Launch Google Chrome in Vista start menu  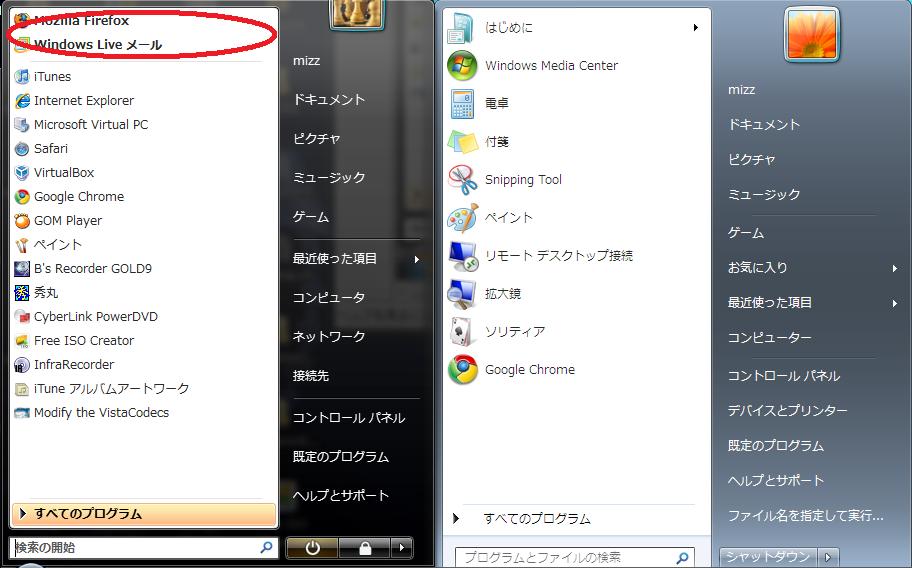tap(70, 197)
